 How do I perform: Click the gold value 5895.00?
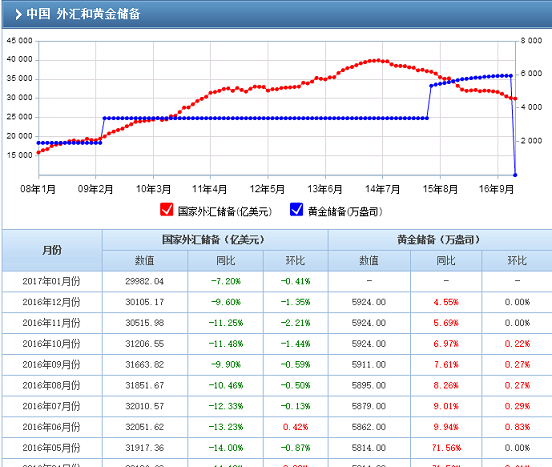(369, 385)
